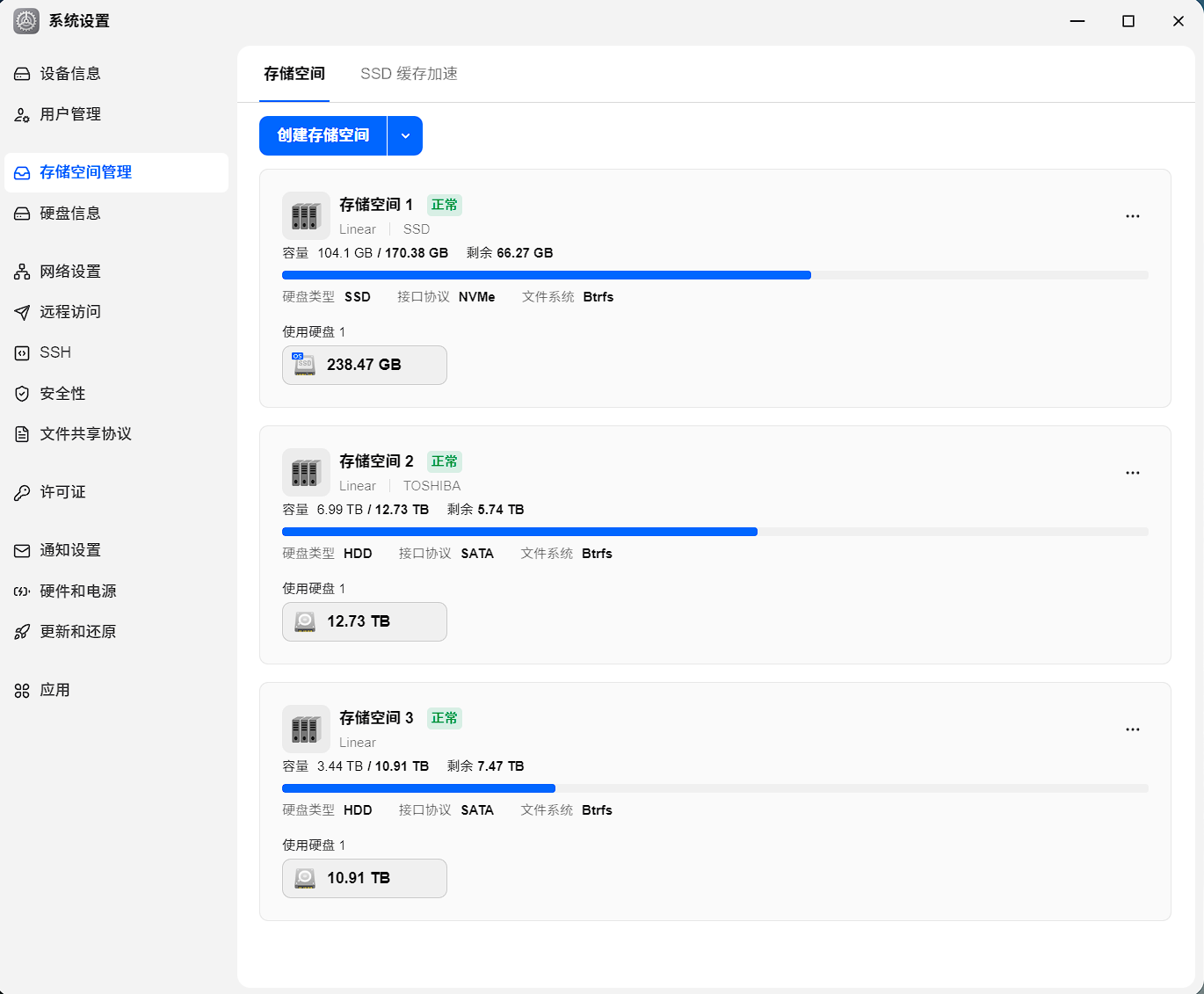
Task: Open 网络设置 in the sidebar
Action: (x=116, y=272)
